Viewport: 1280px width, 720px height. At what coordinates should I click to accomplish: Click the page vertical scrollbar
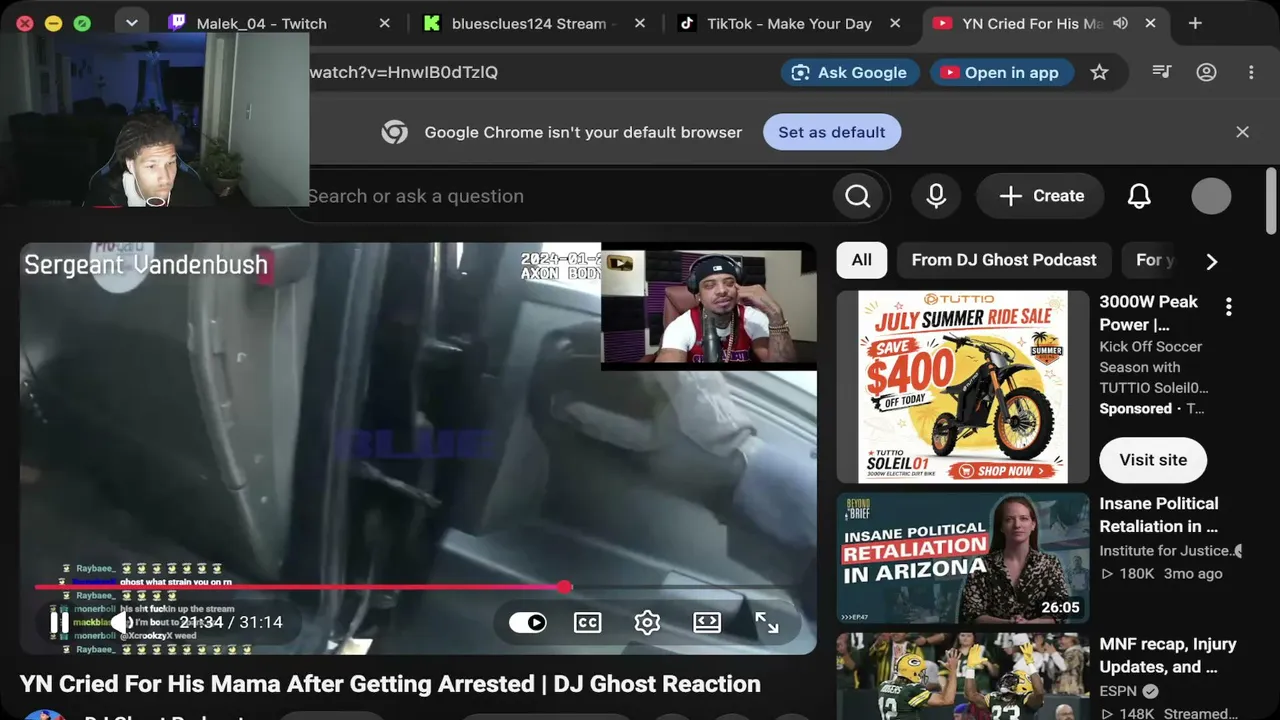click(x=1271, y=200)
